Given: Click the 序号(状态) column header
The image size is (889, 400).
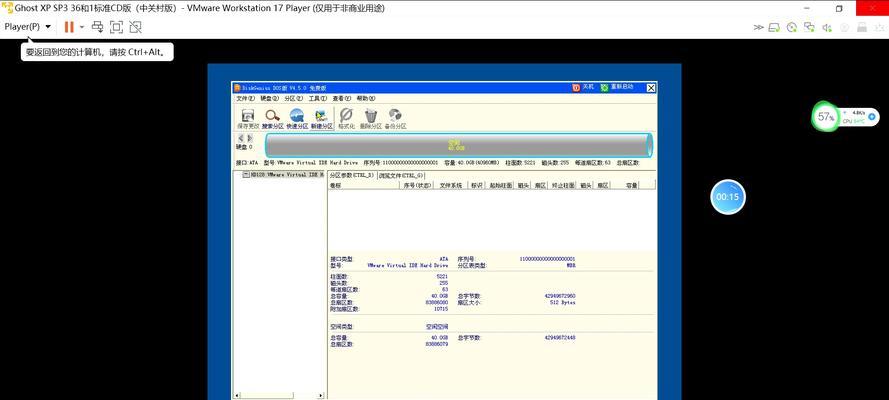Looking at the screenshot, I should click(x=417, y=185).
